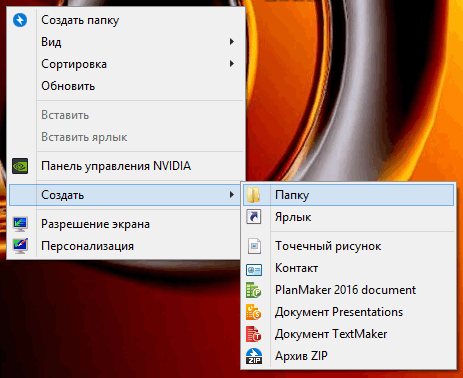This screenshot has width=463, height=378.
Task: Click the arrow beside Создать
Action: pyautogui.click(x=232, y=195)
